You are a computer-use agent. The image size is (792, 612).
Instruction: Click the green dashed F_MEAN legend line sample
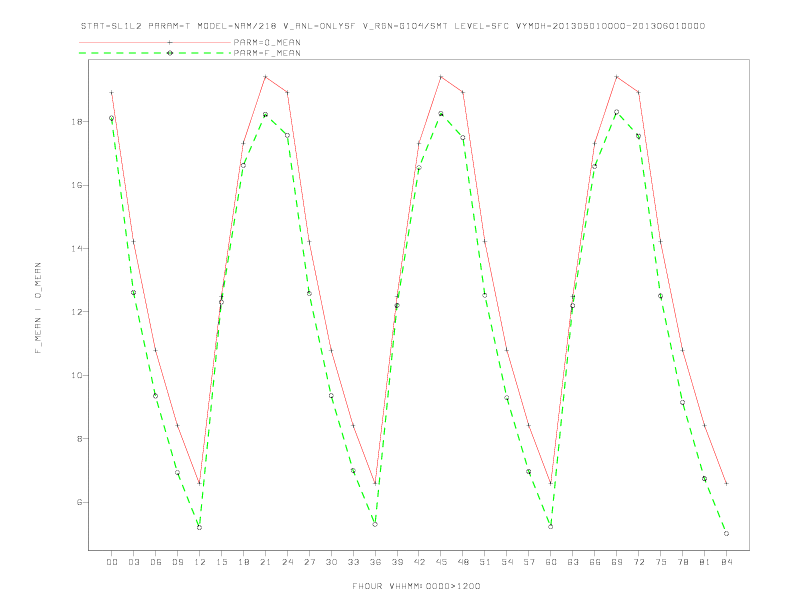point(155,53)
